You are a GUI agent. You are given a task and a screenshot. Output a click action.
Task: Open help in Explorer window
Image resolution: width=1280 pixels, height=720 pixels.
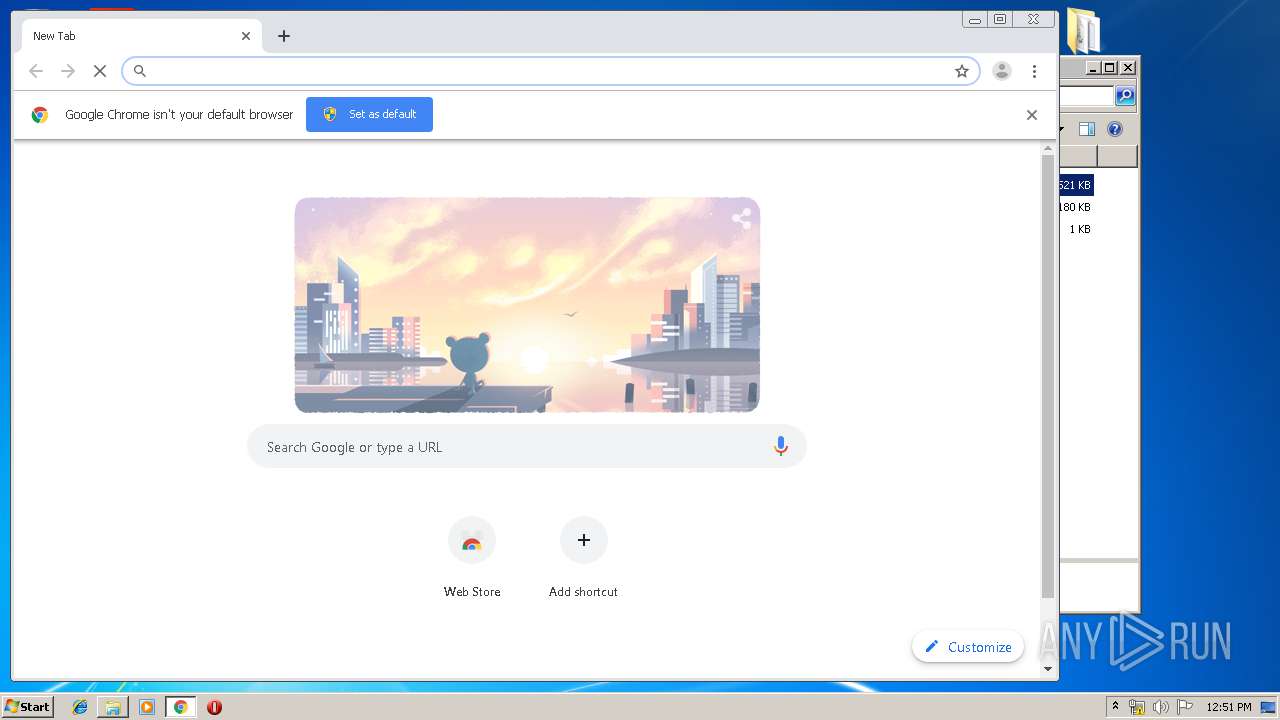[1115, 129]
